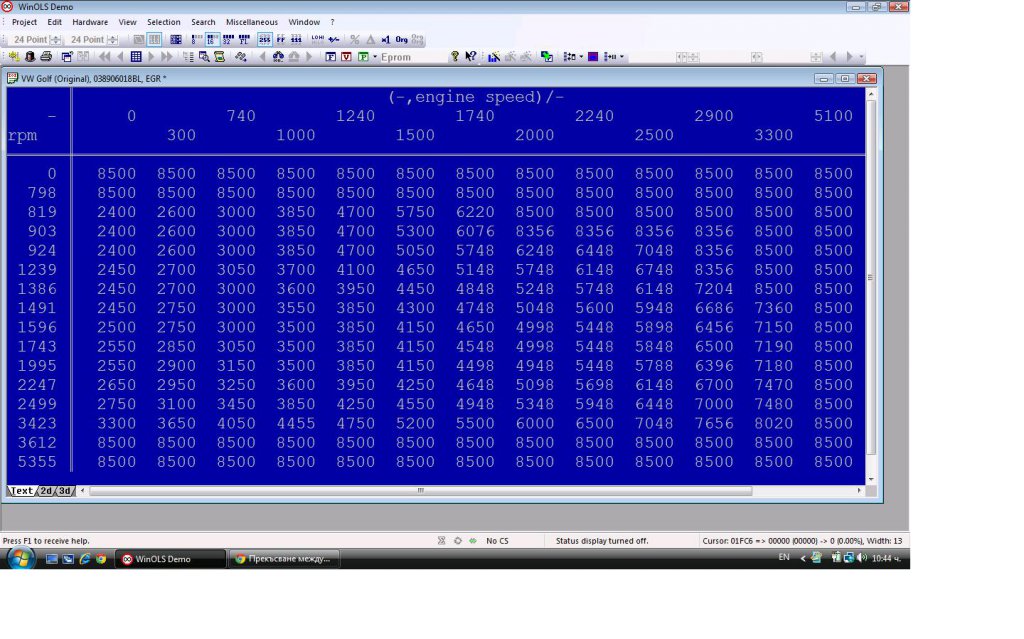
Task: Switch to the 3d view tab
Action: tap(65, 491)
